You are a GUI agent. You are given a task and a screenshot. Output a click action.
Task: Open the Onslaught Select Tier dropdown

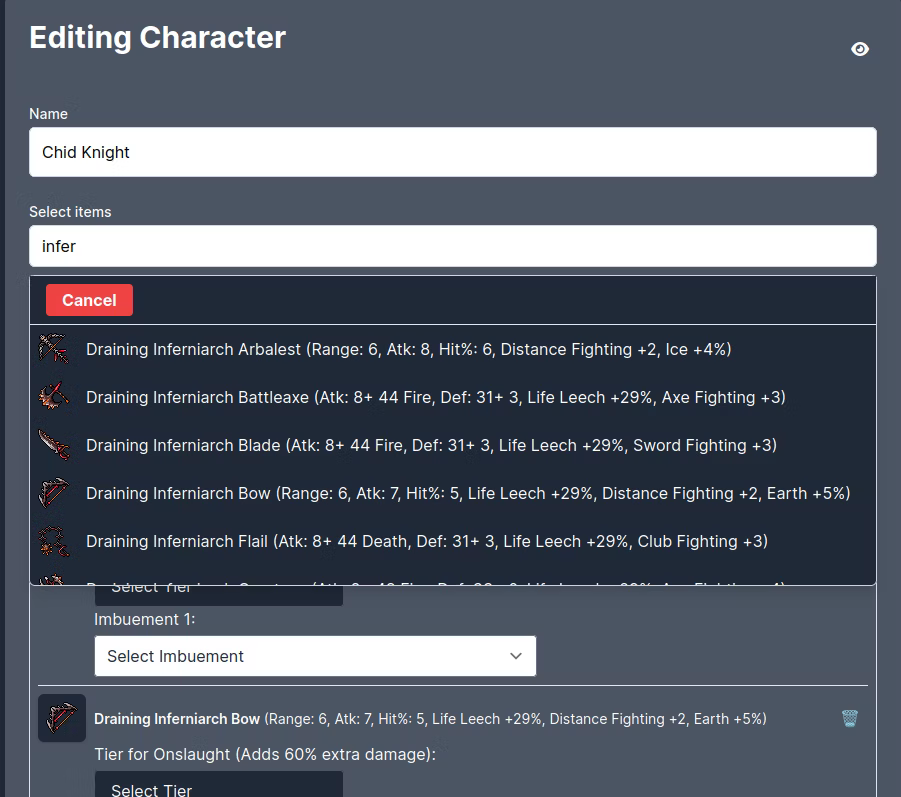(218, 785)
